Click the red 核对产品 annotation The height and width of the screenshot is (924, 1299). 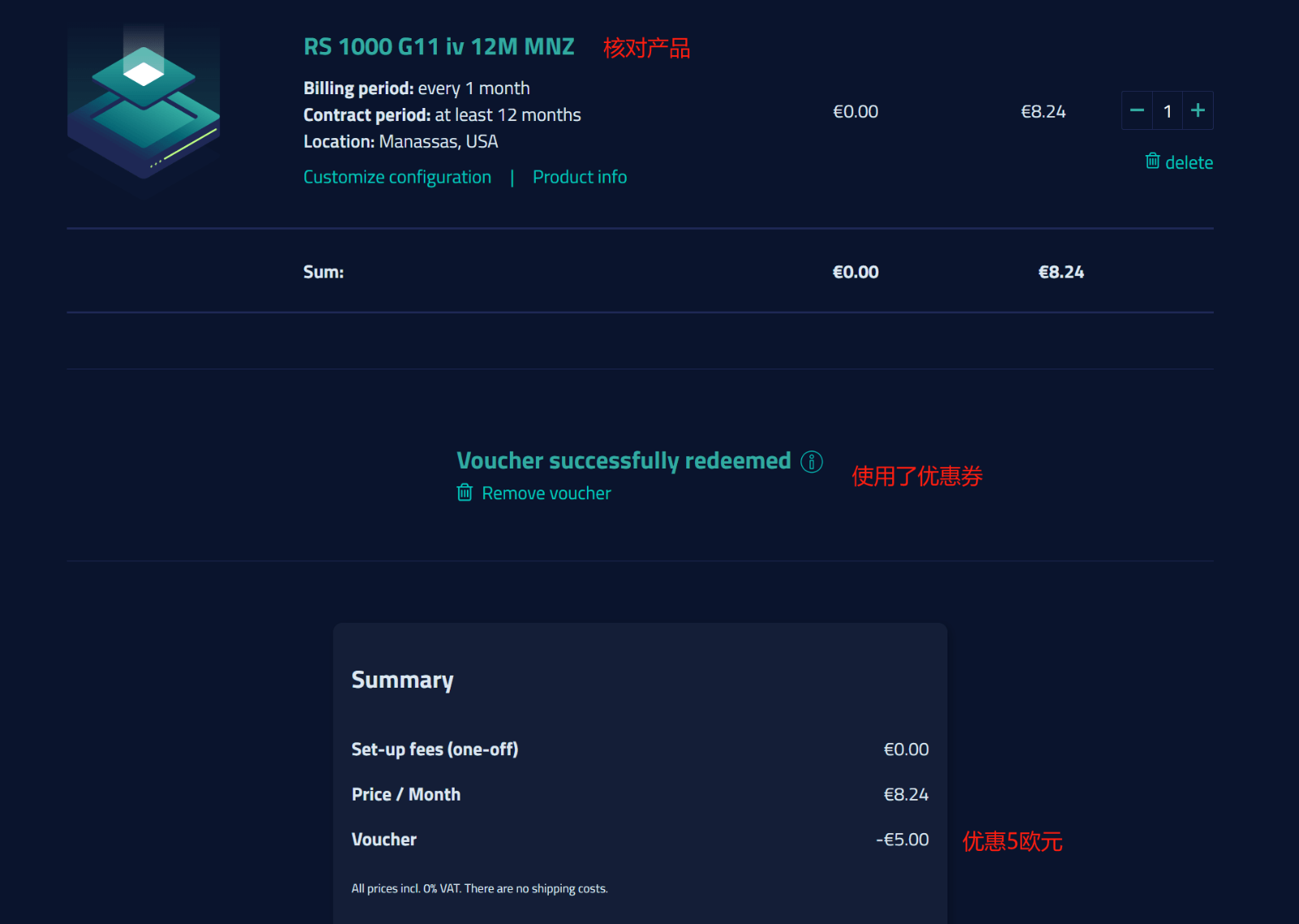646,49
